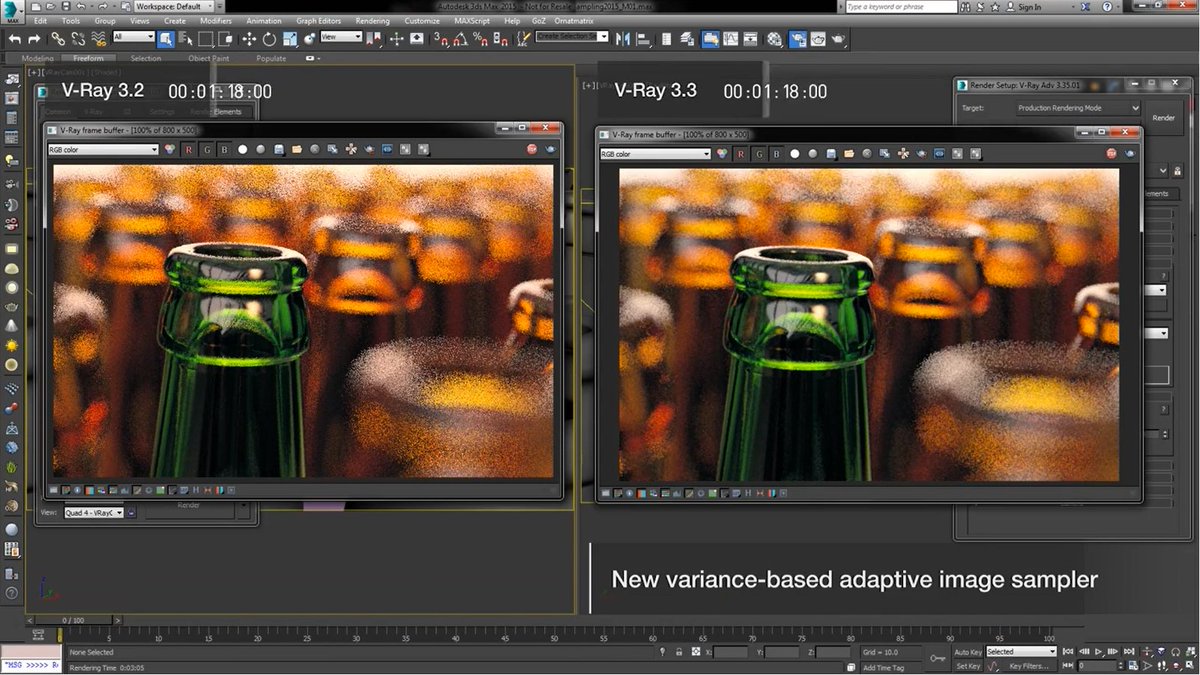The image size is (1200, 675).
Task: Activate the Select Object tool
Action: tap(166, 39)
